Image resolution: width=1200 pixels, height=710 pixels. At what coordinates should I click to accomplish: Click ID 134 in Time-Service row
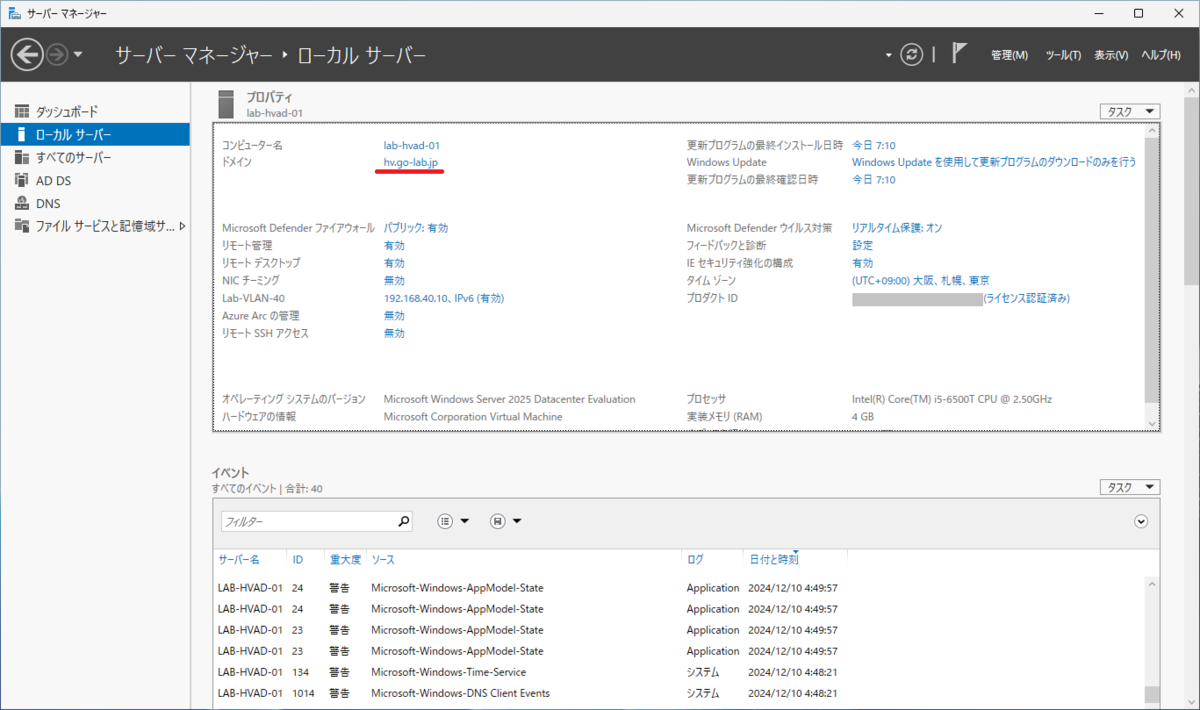click(x=300, y=672)
